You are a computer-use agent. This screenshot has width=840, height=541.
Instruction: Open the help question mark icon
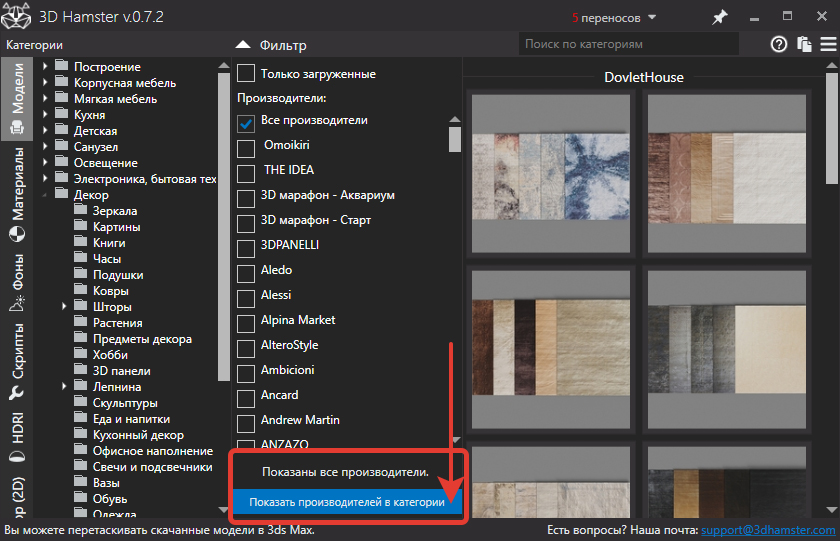pyautogui.click(x=779, y=44)
